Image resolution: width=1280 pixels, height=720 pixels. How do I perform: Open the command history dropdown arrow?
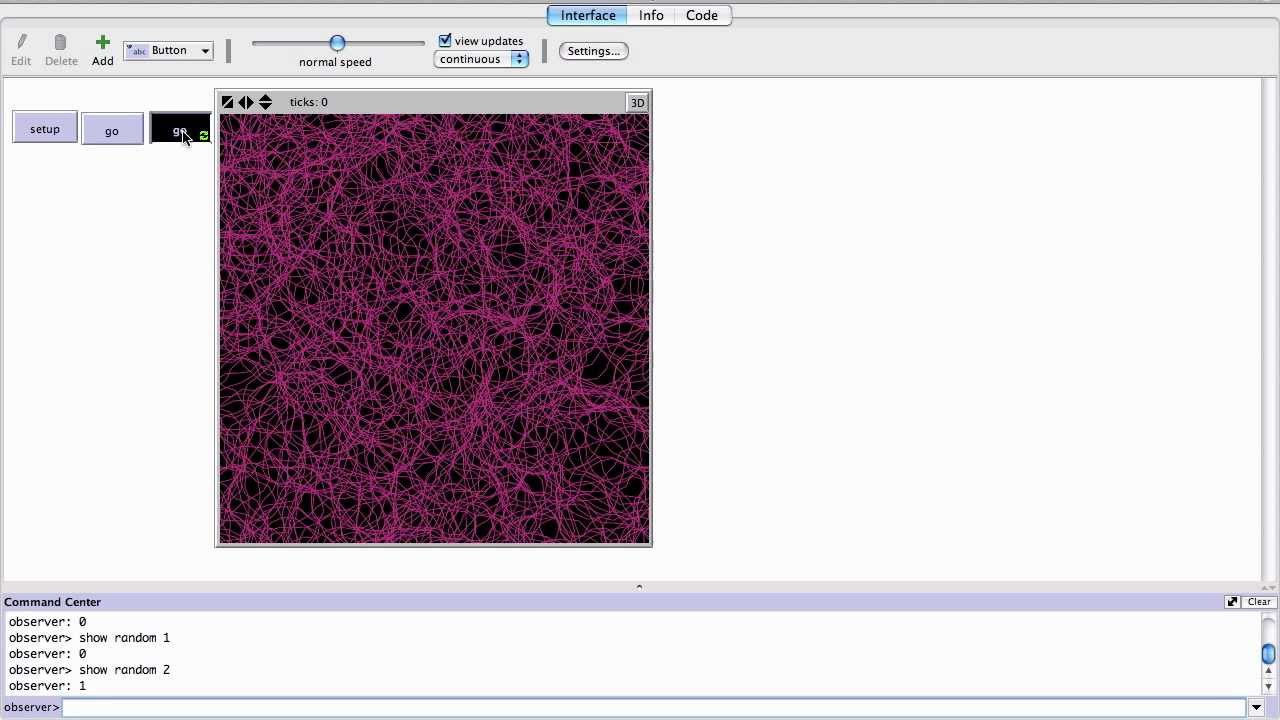point(1256,708)
